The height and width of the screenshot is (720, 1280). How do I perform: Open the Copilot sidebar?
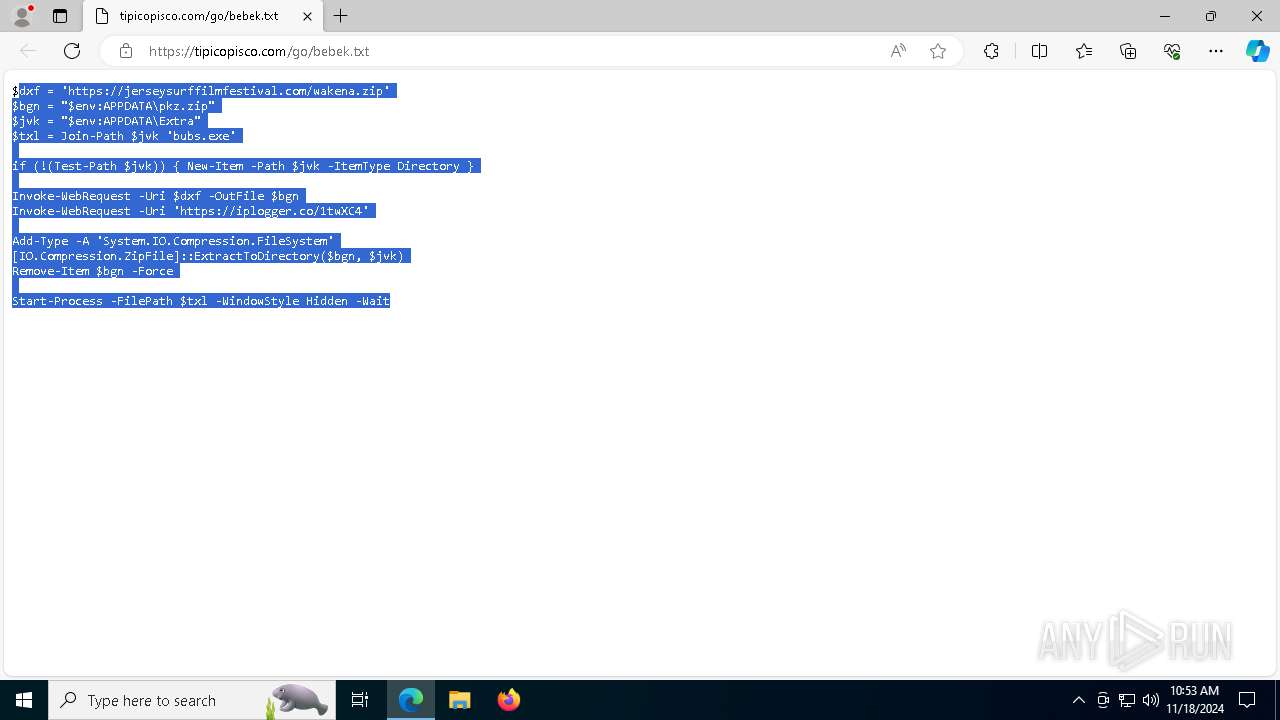point(1258,51)
